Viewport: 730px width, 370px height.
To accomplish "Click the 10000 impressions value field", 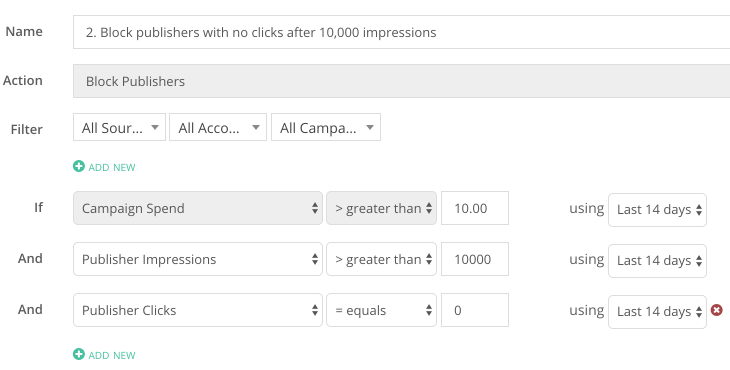I will (475, 259).
